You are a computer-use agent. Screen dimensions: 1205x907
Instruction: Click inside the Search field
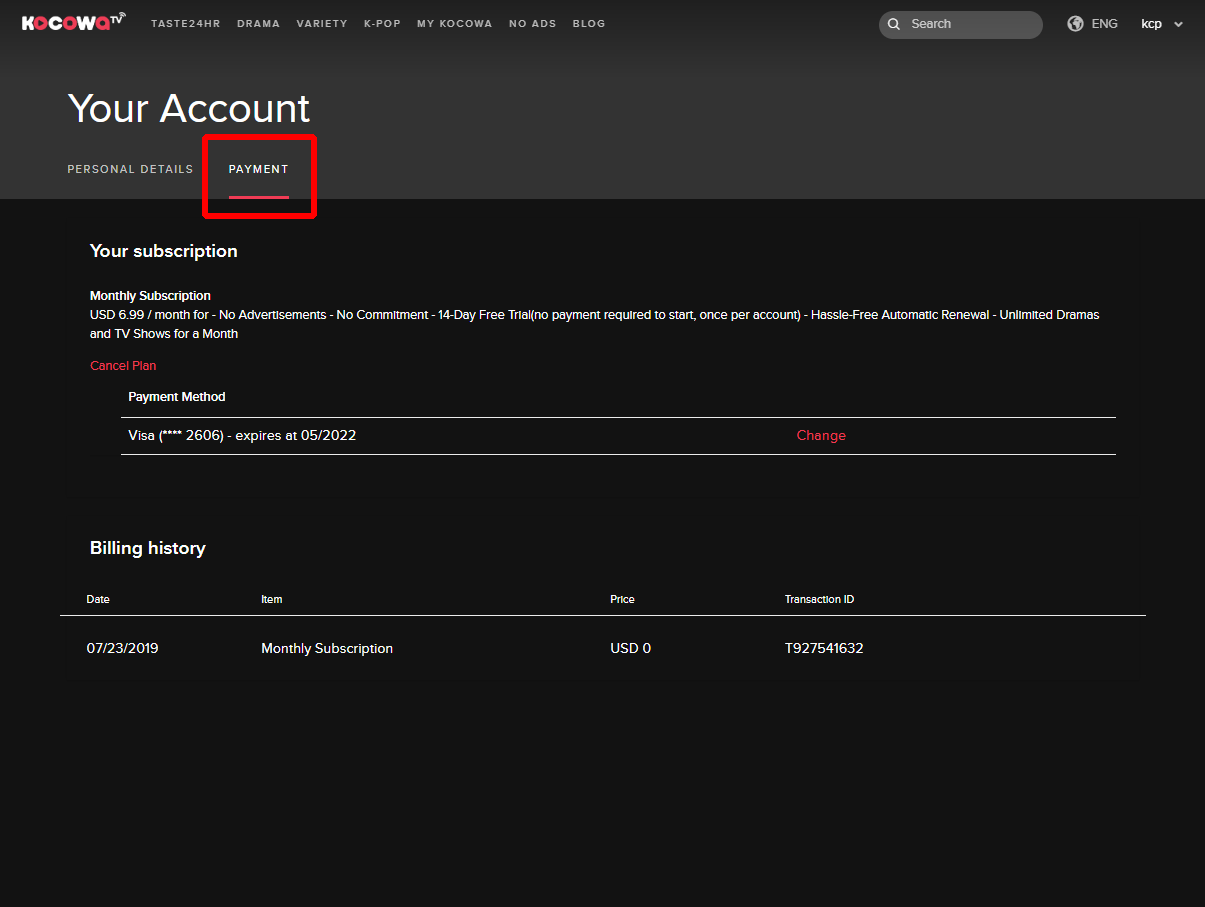pos(961,25)
